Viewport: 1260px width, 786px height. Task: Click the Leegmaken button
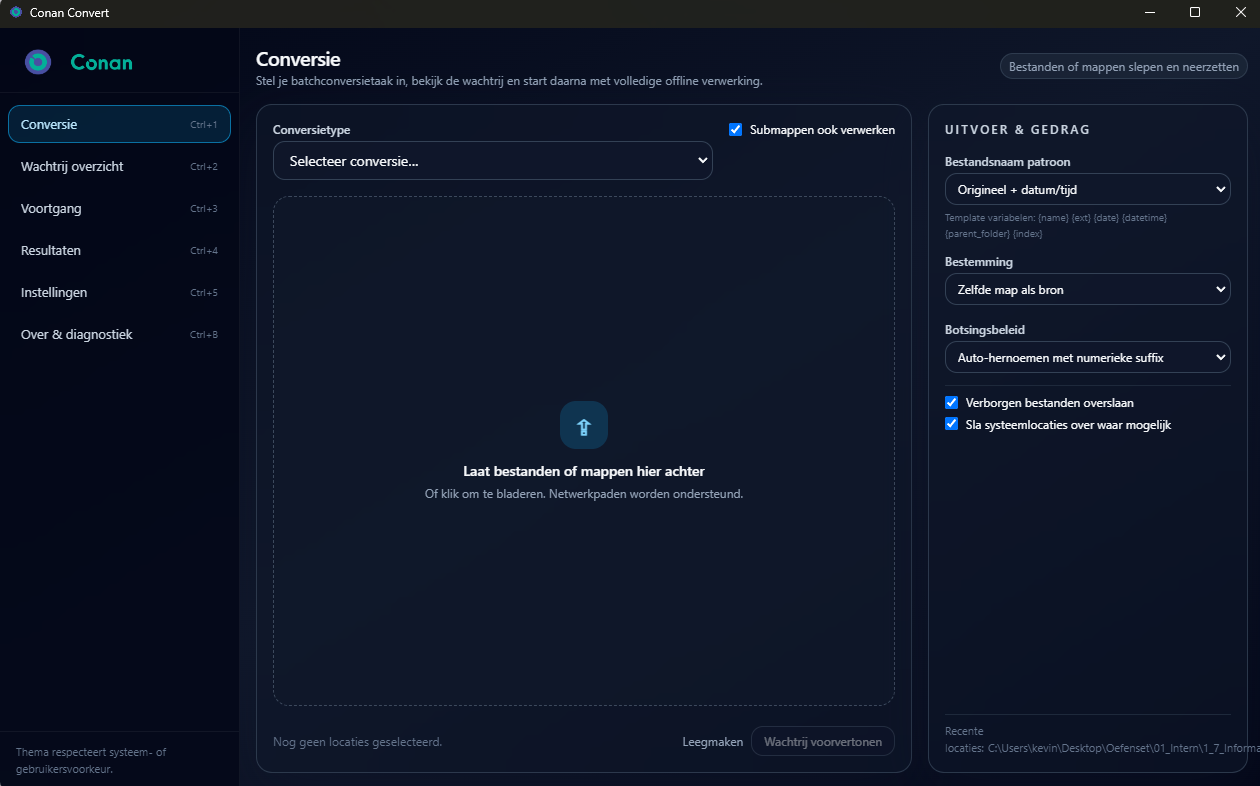(712, 741)
